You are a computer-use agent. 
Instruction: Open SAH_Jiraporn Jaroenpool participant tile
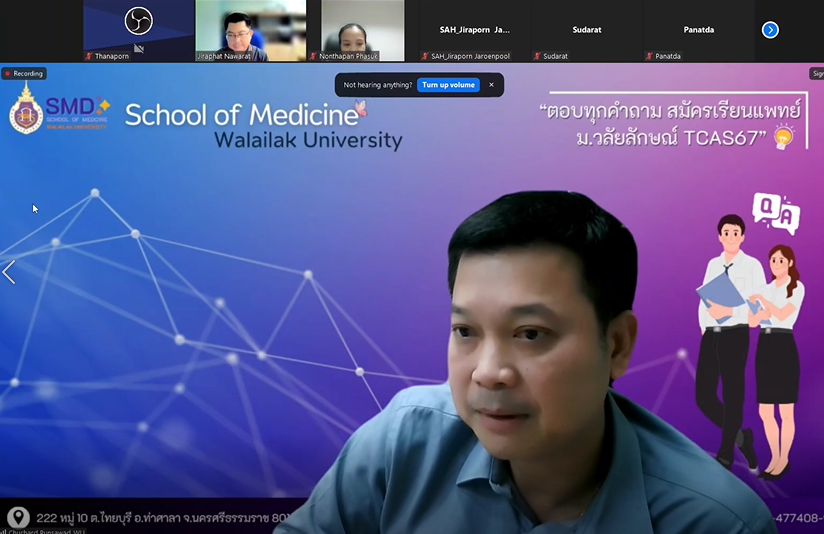pyautogui.click(x=475, y=30)
